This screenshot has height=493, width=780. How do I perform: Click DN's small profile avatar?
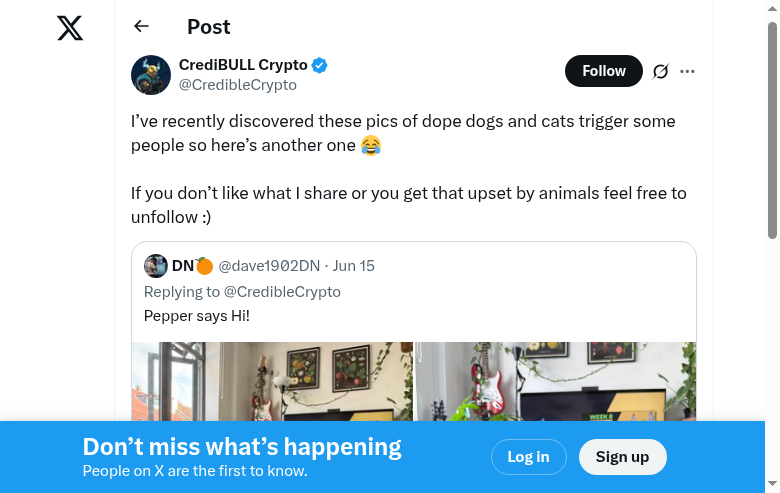click(155, 266)
